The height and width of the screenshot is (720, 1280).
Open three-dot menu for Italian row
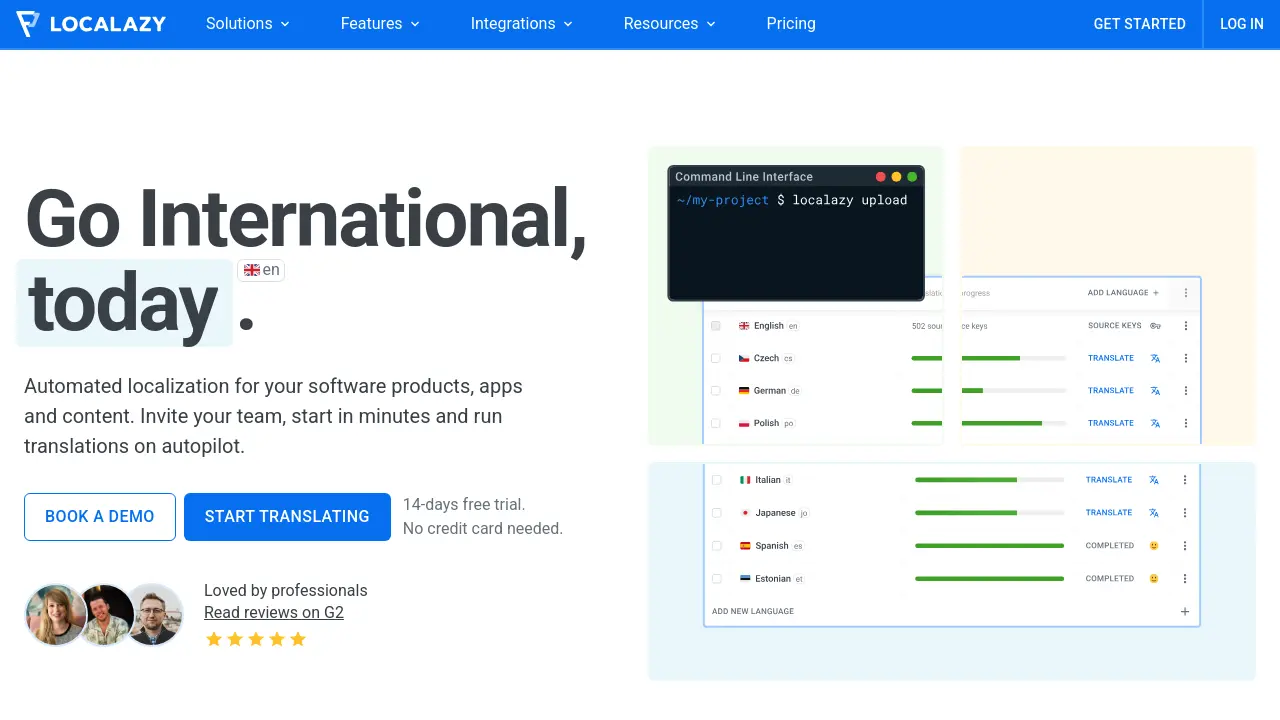click(x=1185, y=480)
